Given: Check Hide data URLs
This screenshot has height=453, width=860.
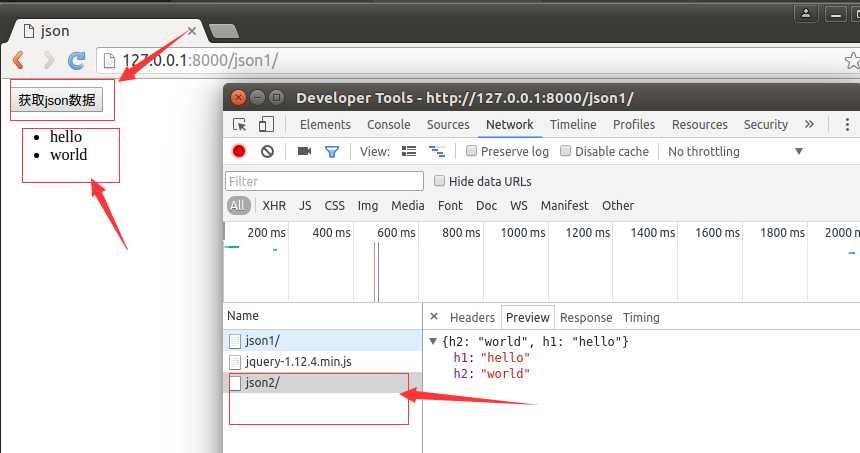Looking at the screenshot, I should coord(439,180).
